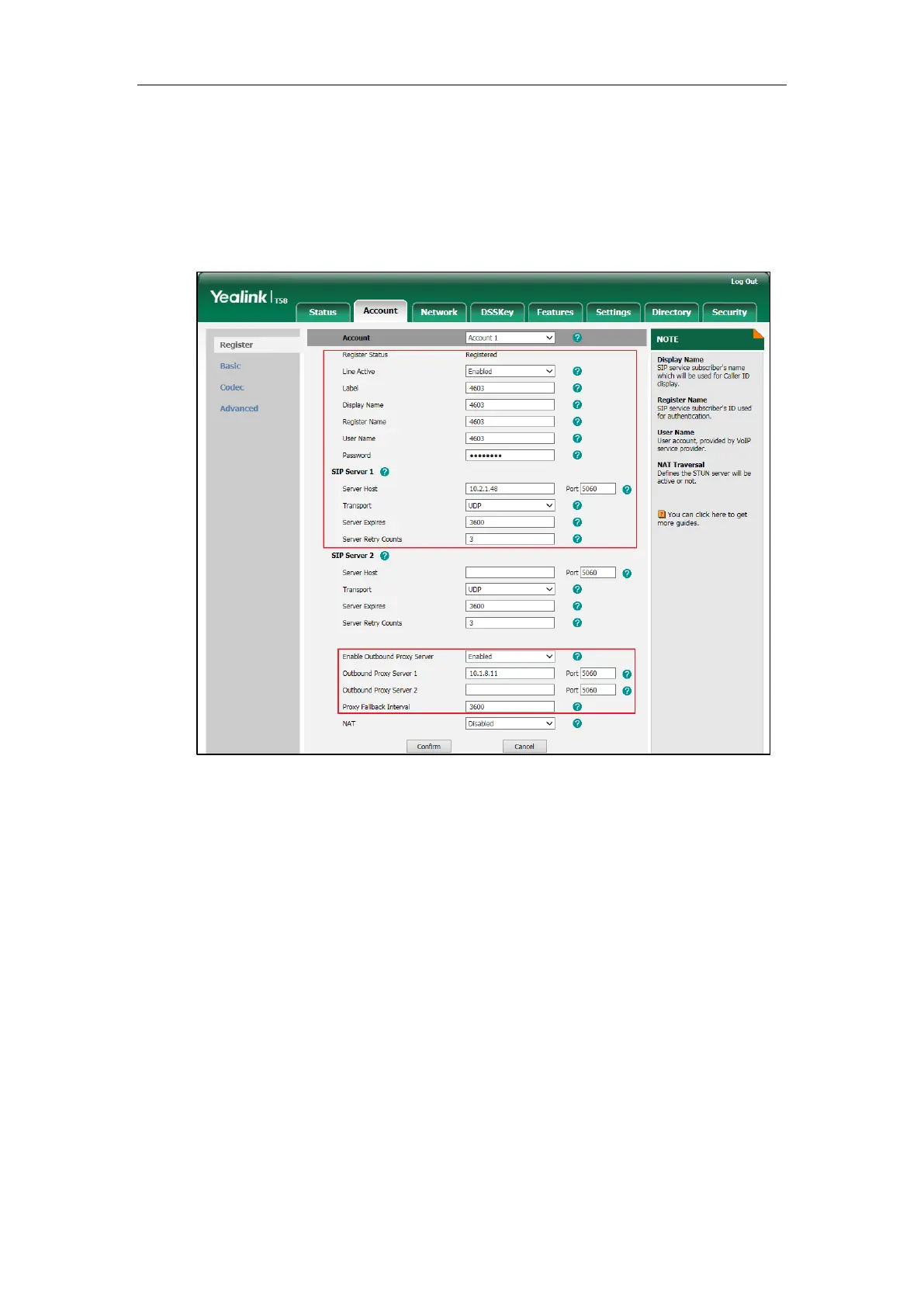Go to the Features tab
The width and height of the screenshot is (924, 1307).
point(555,312)
